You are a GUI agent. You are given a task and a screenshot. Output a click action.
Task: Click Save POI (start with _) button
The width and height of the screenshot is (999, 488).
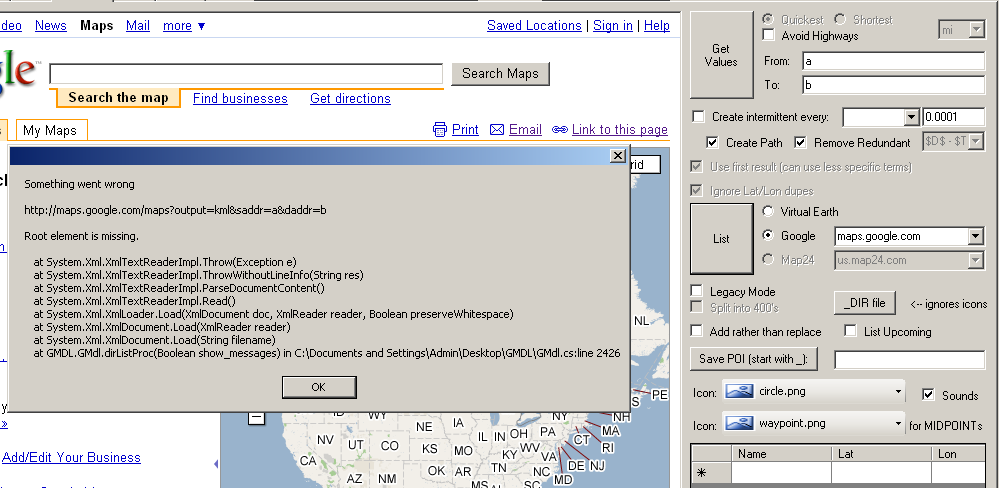(754, 359)
